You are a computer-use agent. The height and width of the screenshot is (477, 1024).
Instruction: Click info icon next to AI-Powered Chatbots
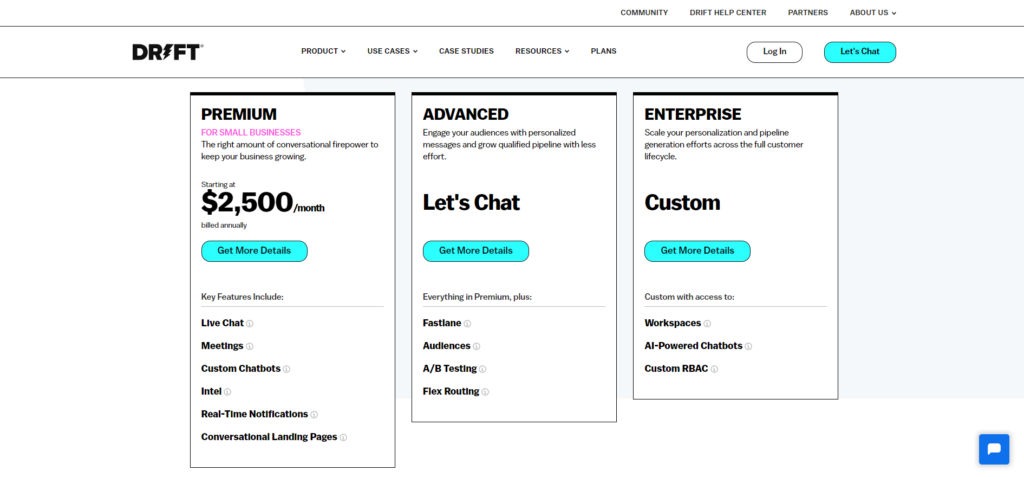click(748, 347)
